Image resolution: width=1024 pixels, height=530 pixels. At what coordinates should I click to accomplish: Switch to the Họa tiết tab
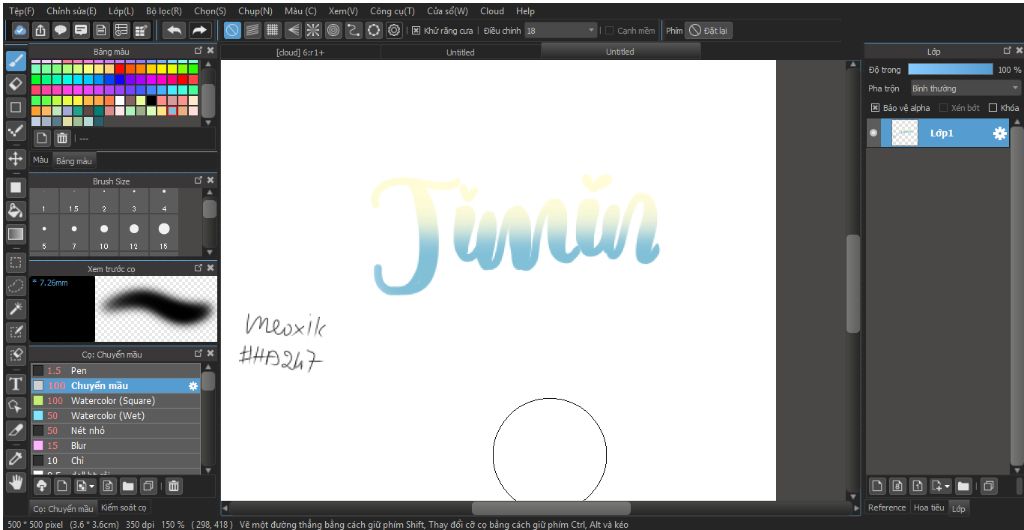tap(929, 508)
